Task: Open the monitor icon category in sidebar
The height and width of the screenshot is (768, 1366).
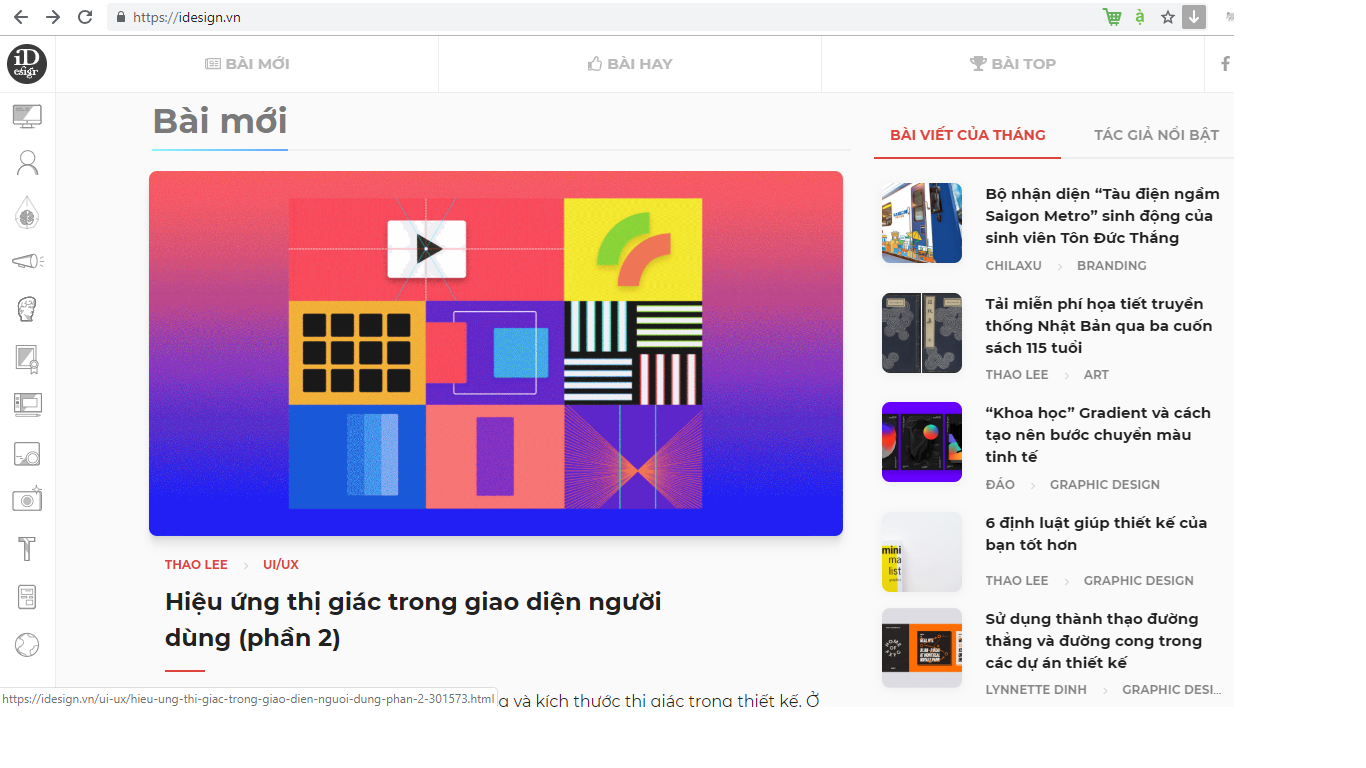Action: [x=27, y=116]
